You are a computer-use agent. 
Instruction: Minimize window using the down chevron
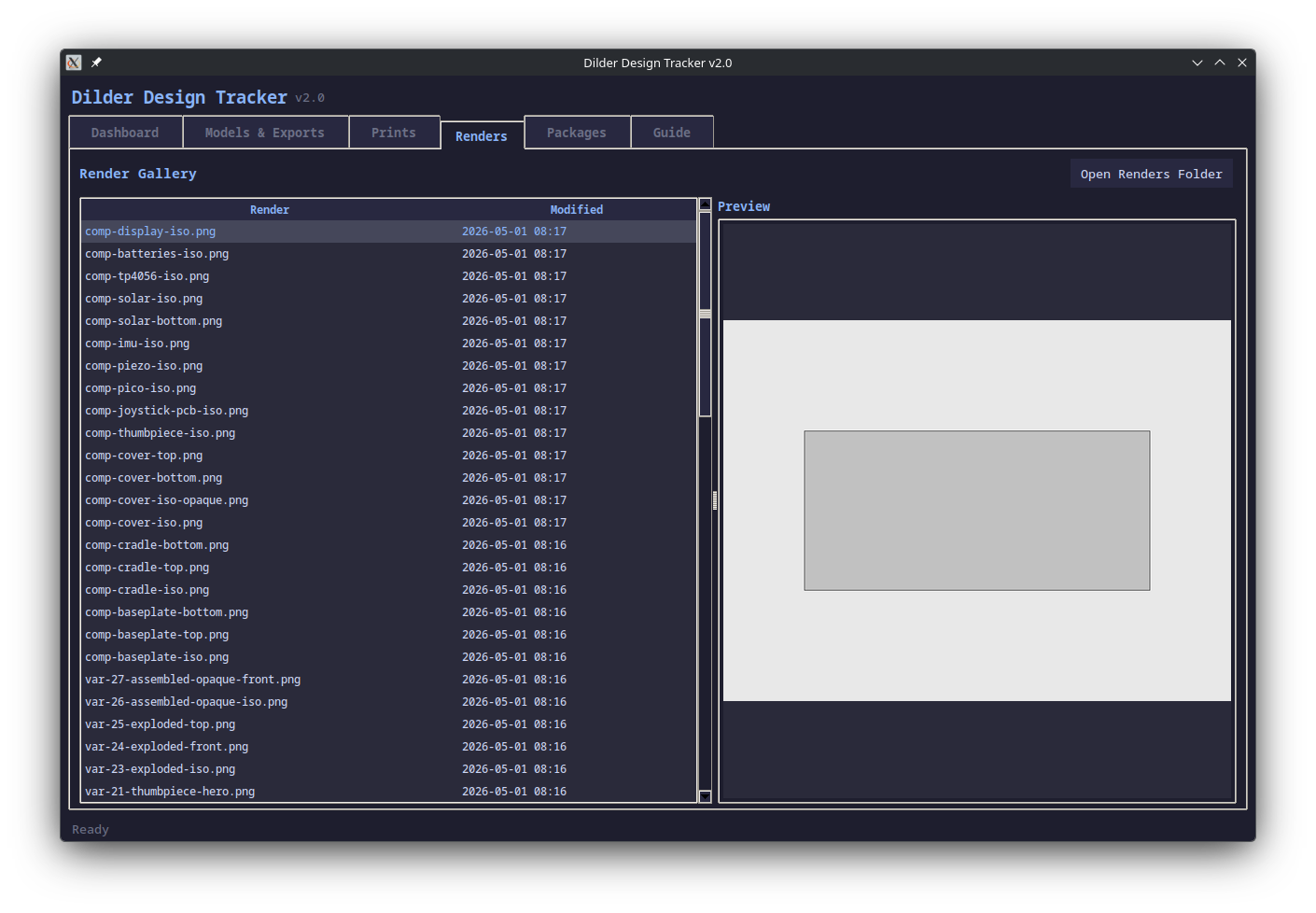(1197, 63)
